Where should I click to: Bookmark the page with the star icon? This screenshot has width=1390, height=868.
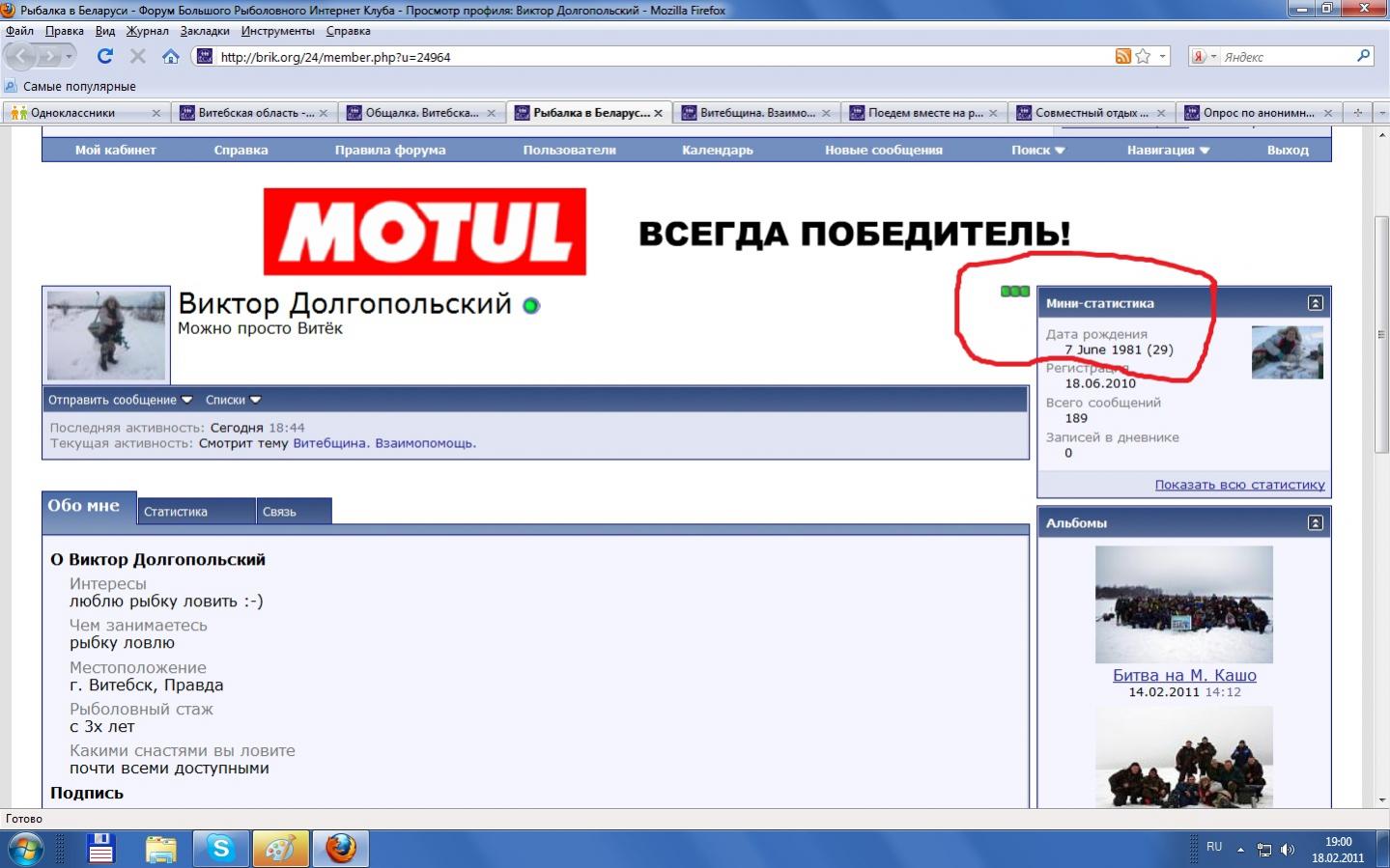(1143, 56)
